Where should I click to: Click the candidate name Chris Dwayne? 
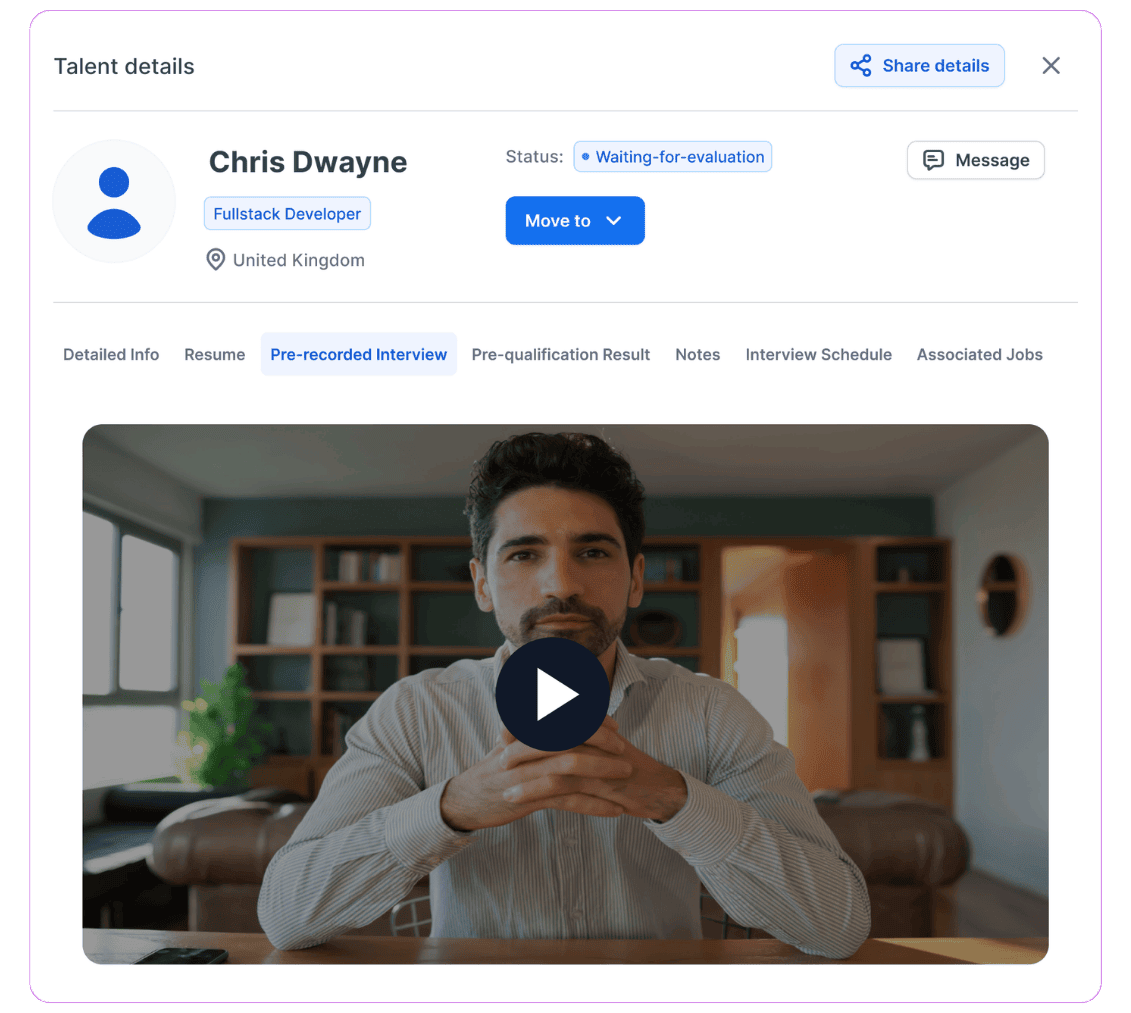click(307, 162)
